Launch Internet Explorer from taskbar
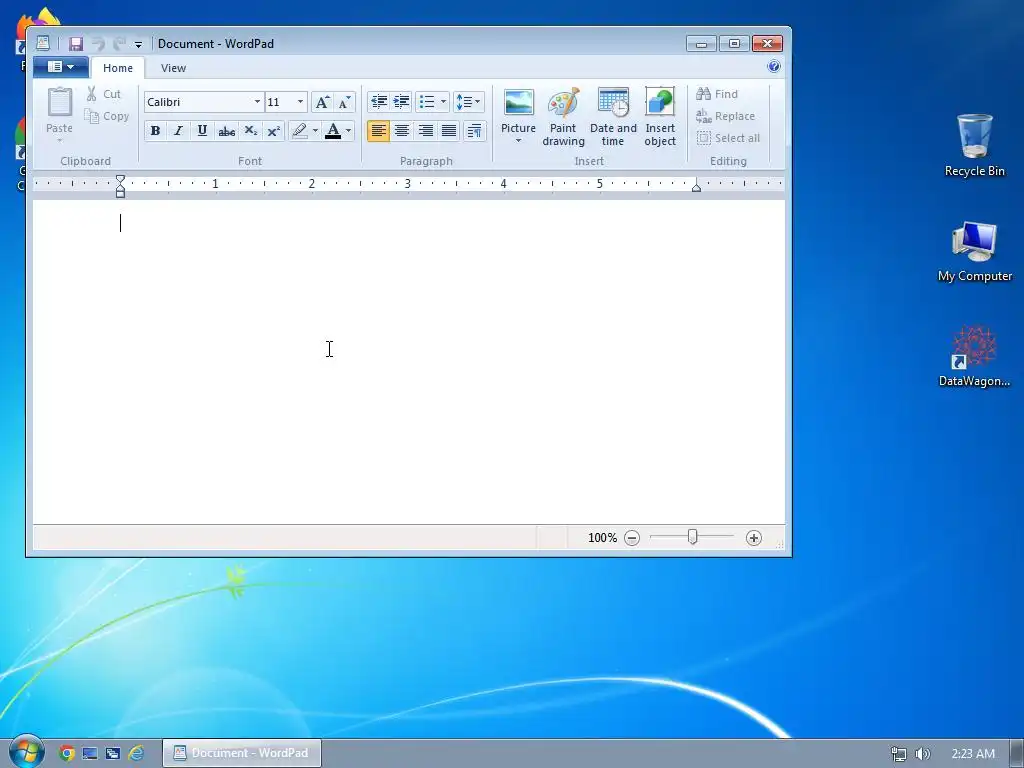The width and height of the screenshot is (1024, 768). pos(136,753)
